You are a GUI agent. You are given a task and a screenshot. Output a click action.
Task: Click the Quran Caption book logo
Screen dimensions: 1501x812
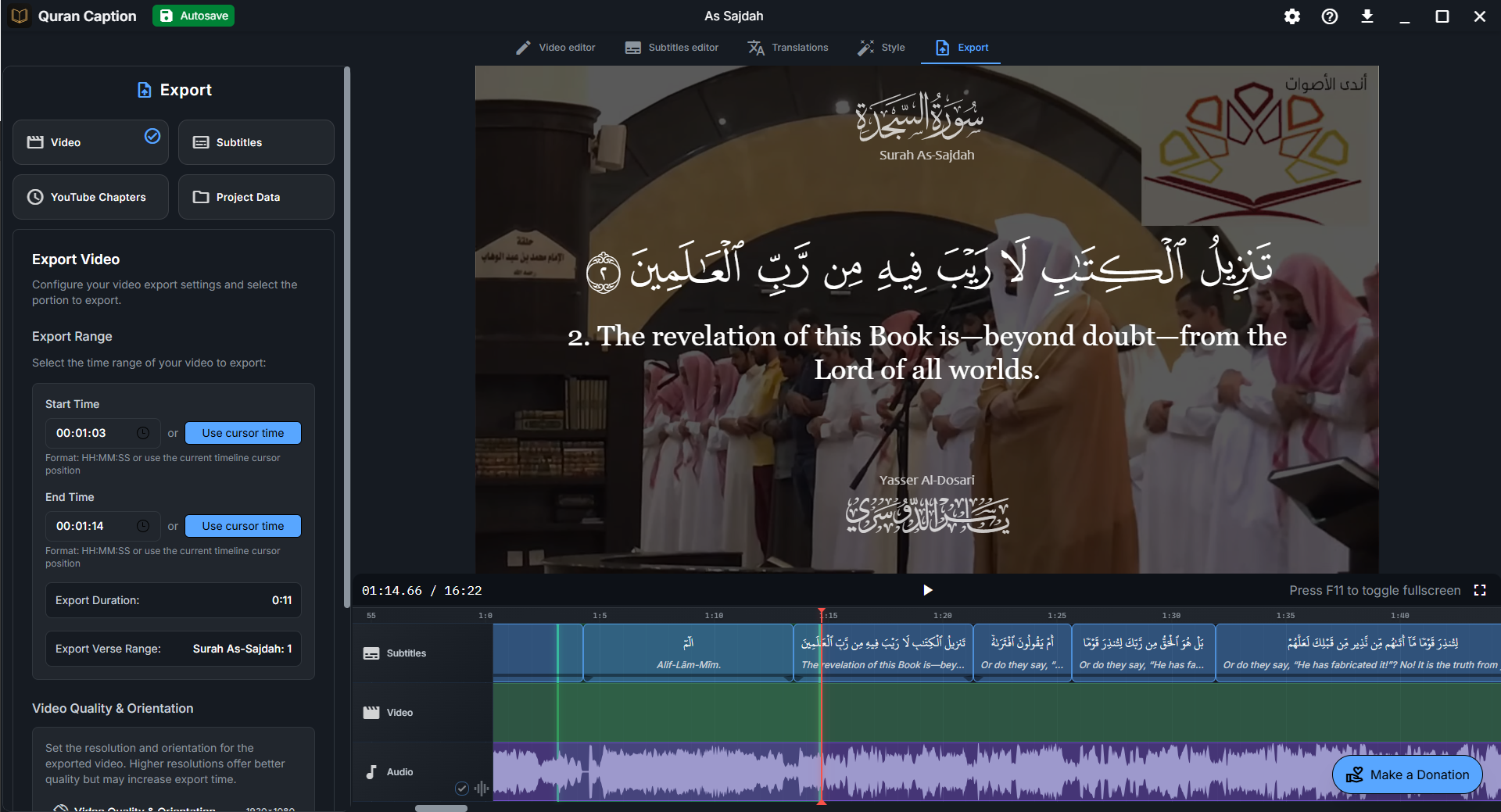click(x=20, y=16)
